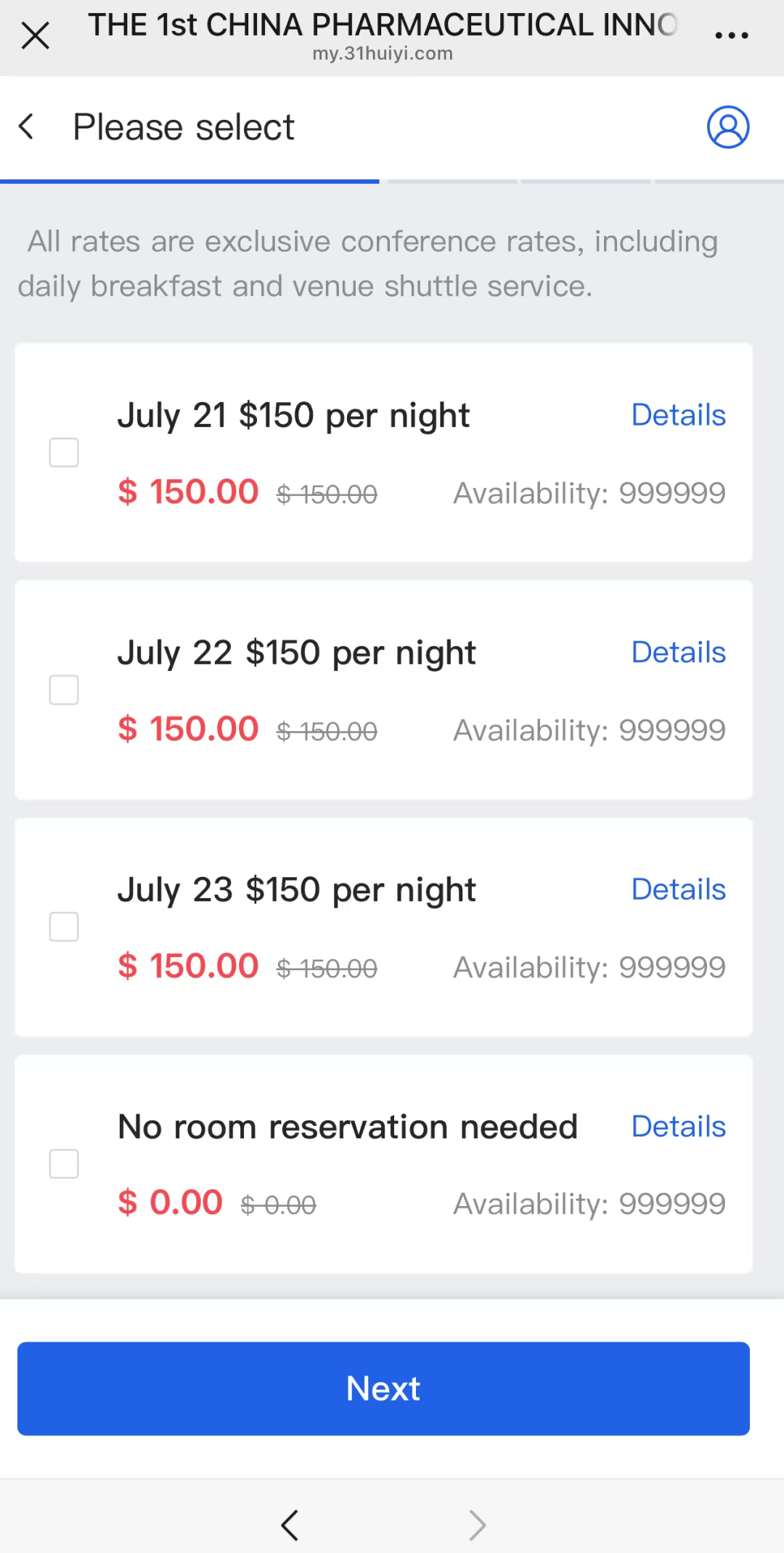The height and width of the screenshot is (1553, 784).
Task: View Details for July 23 night
Action: tap(678, 889)
